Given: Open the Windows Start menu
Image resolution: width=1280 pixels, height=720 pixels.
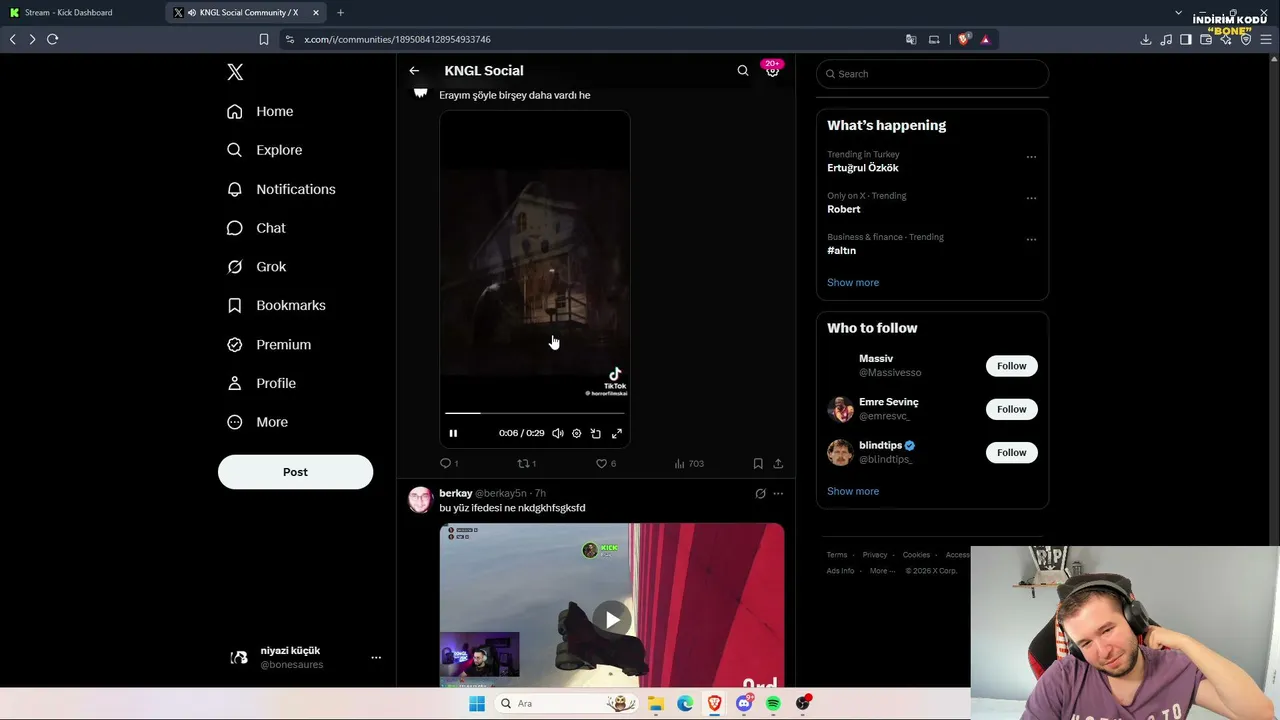Looking at the screenshot, I should pyautogui.click(x=476, y=703).
